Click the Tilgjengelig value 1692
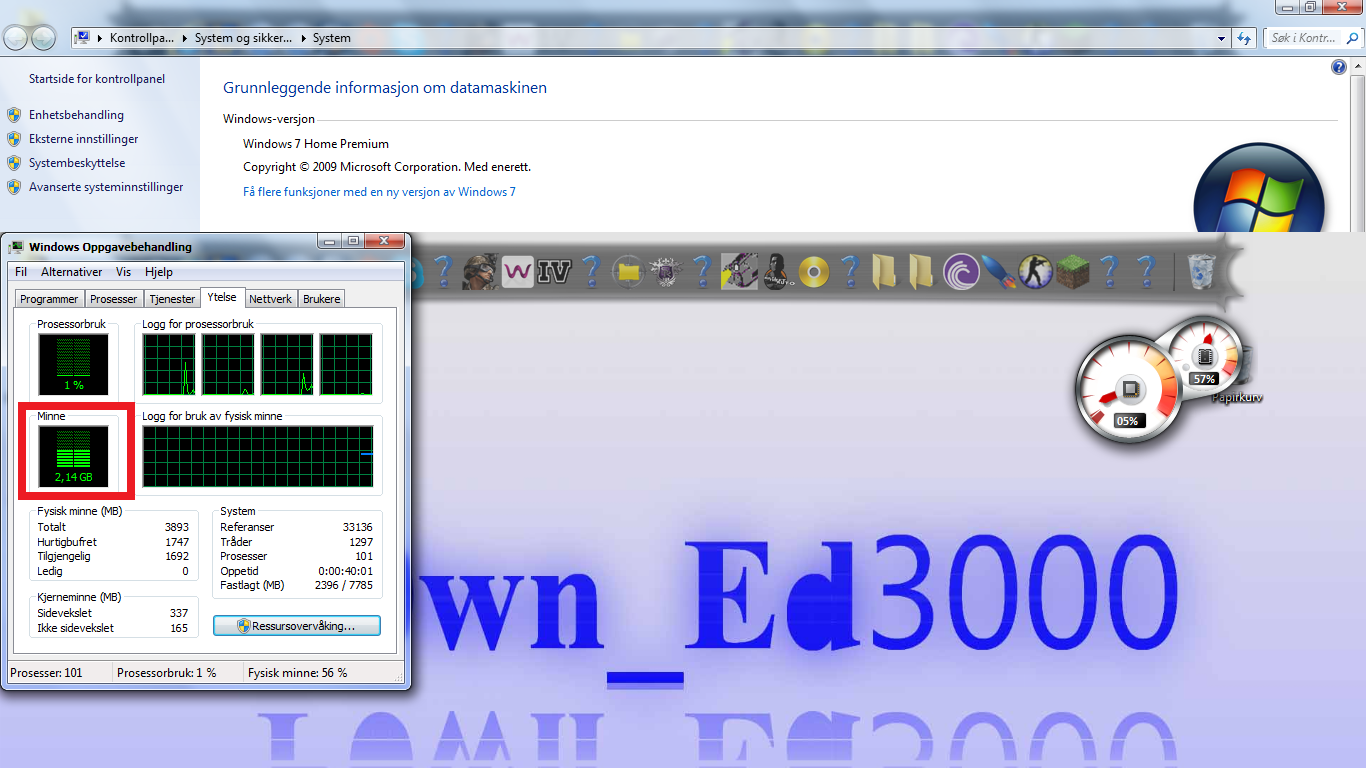The image size is (1366, 768). point(177,556)
